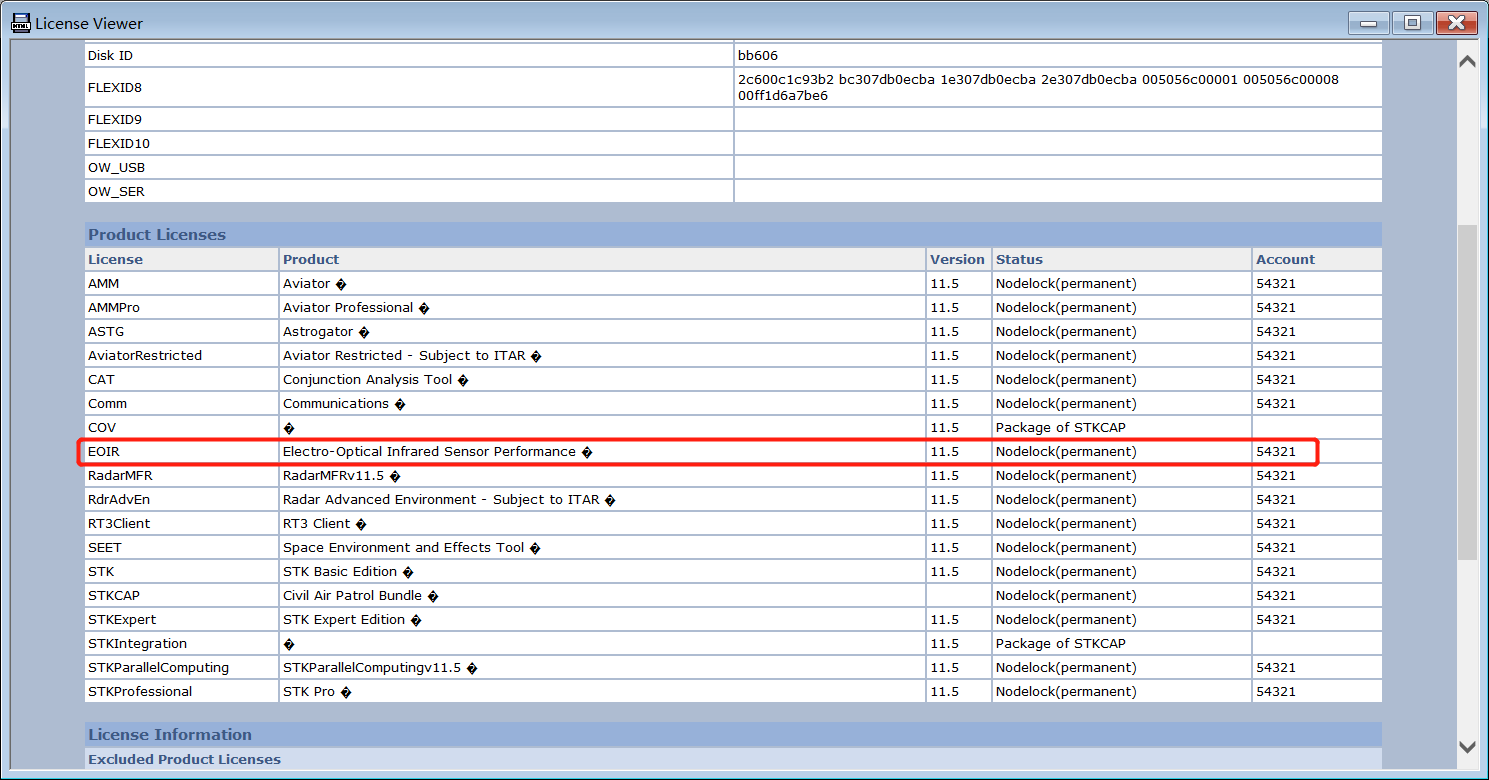Click the Version column header
The height and width of the screenshot is (780, 1489).
tap(957, 259)
